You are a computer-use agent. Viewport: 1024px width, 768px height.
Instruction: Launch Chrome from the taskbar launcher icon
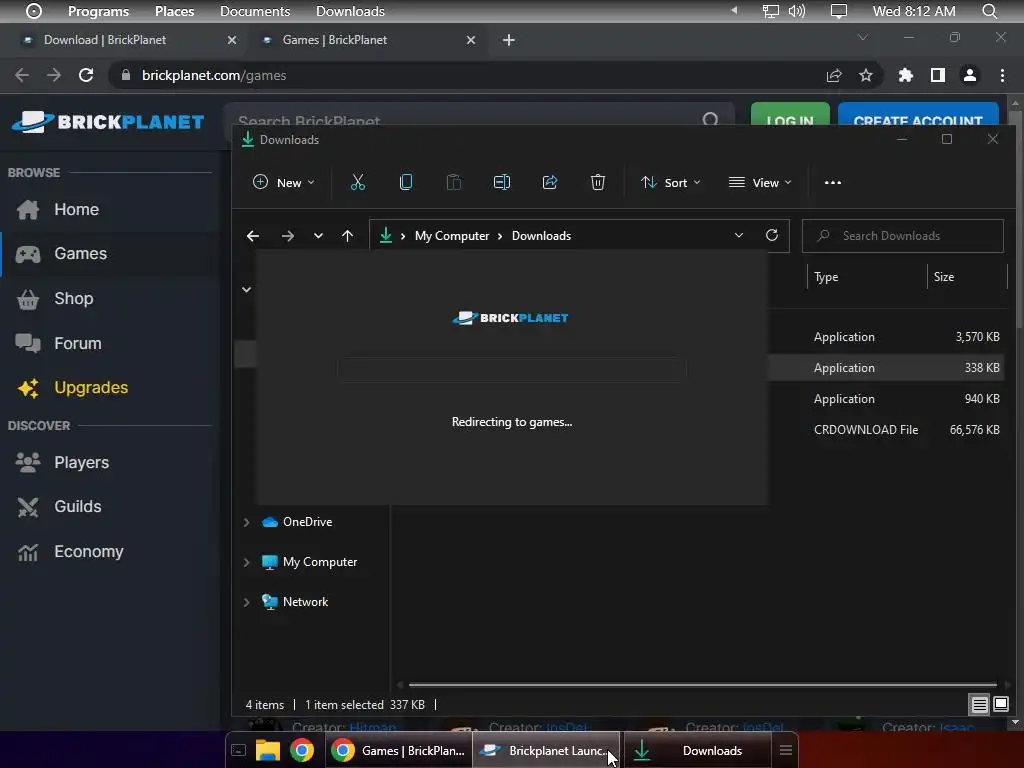[x=302, y=750]
